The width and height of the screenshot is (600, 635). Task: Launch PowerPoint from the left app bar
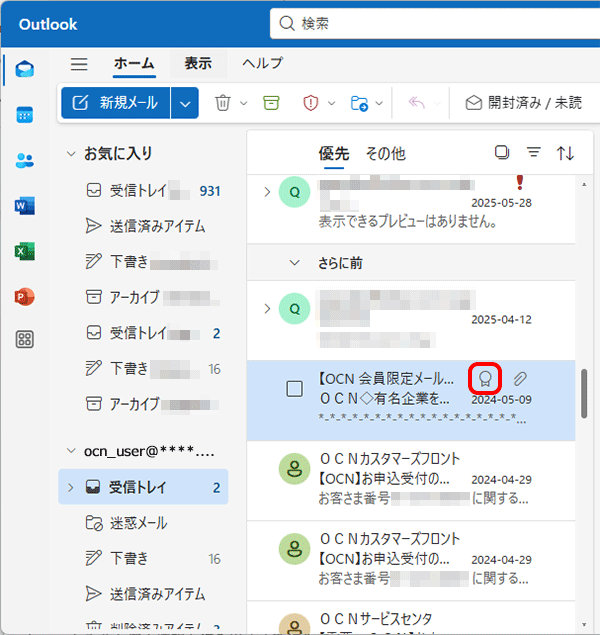click(25, 297)
